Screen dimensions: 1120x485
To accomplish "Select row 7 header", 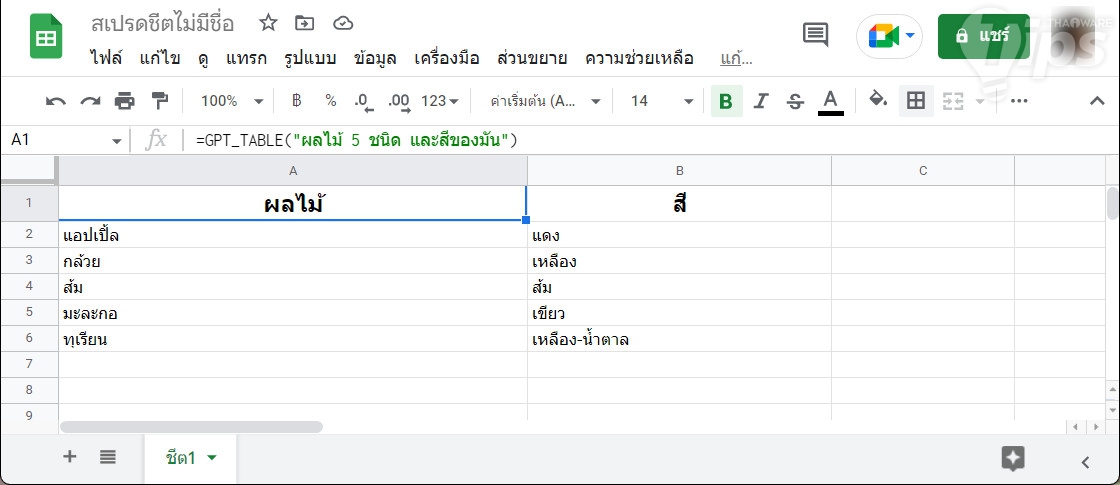I will click(x=29, y=364).
